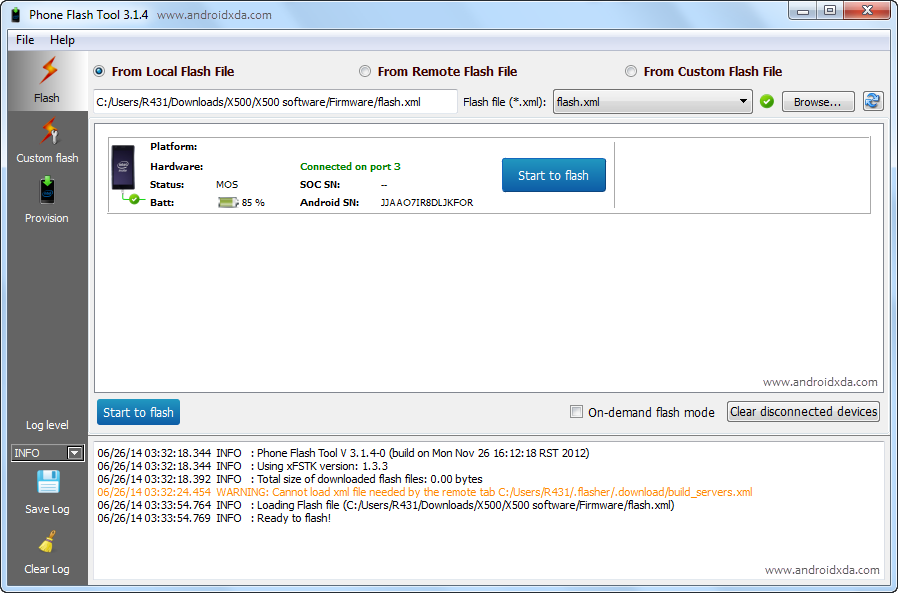Open the Provision sidebar item
This screenshot has width=898, height=593.
click(x=47, y=201)
